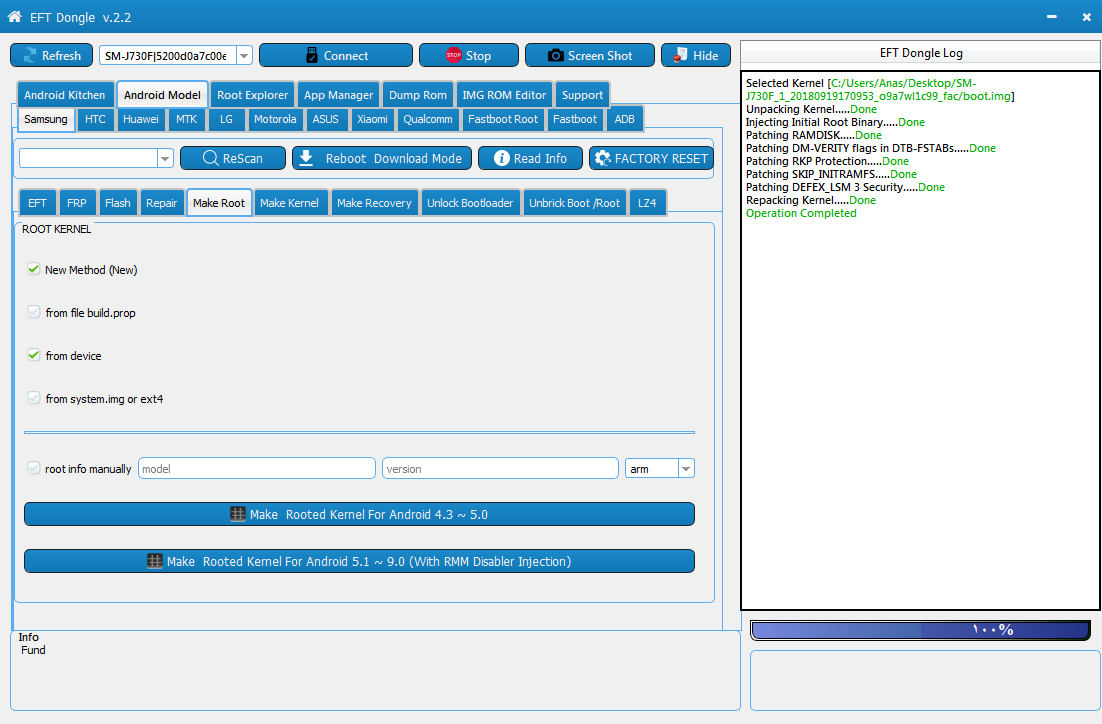The height and width of the screenshot is (724, 1102).
Task: Select the Make Root sub-tab
Action: 219,202
